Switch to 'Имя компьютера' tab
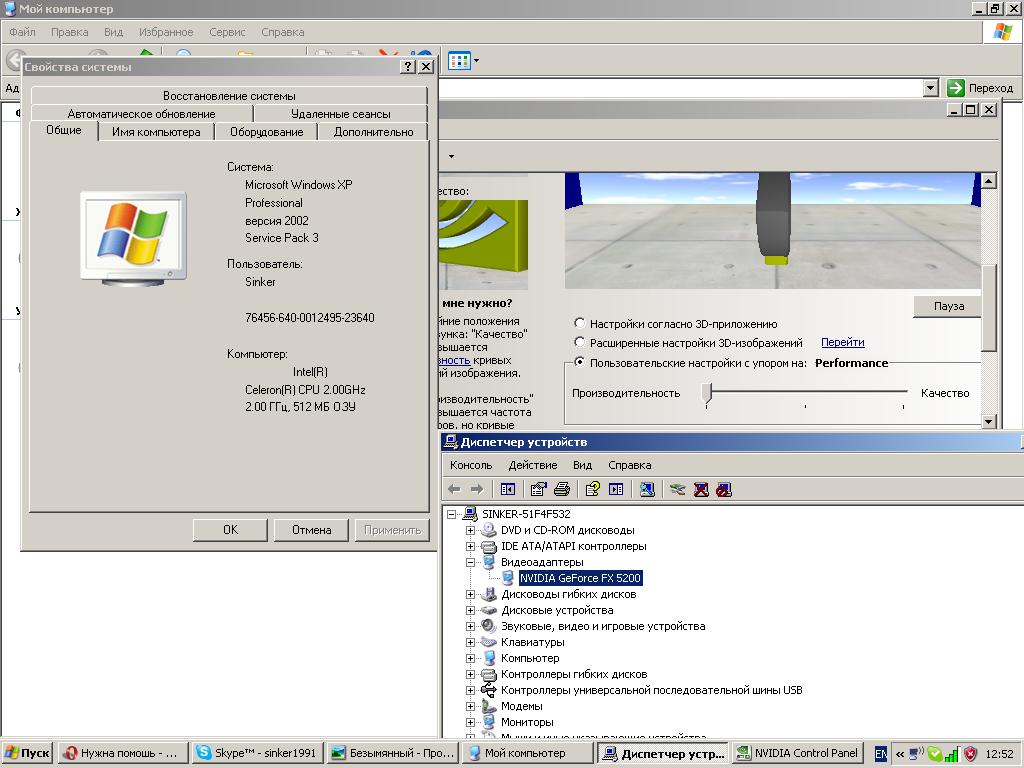 (156, 131)
